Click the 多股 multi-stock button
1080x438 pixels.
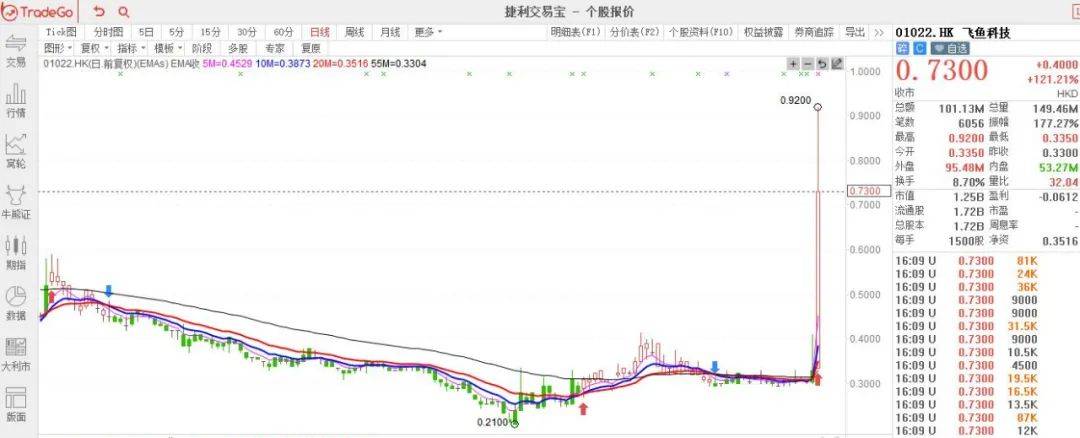[x=238, y=48]
